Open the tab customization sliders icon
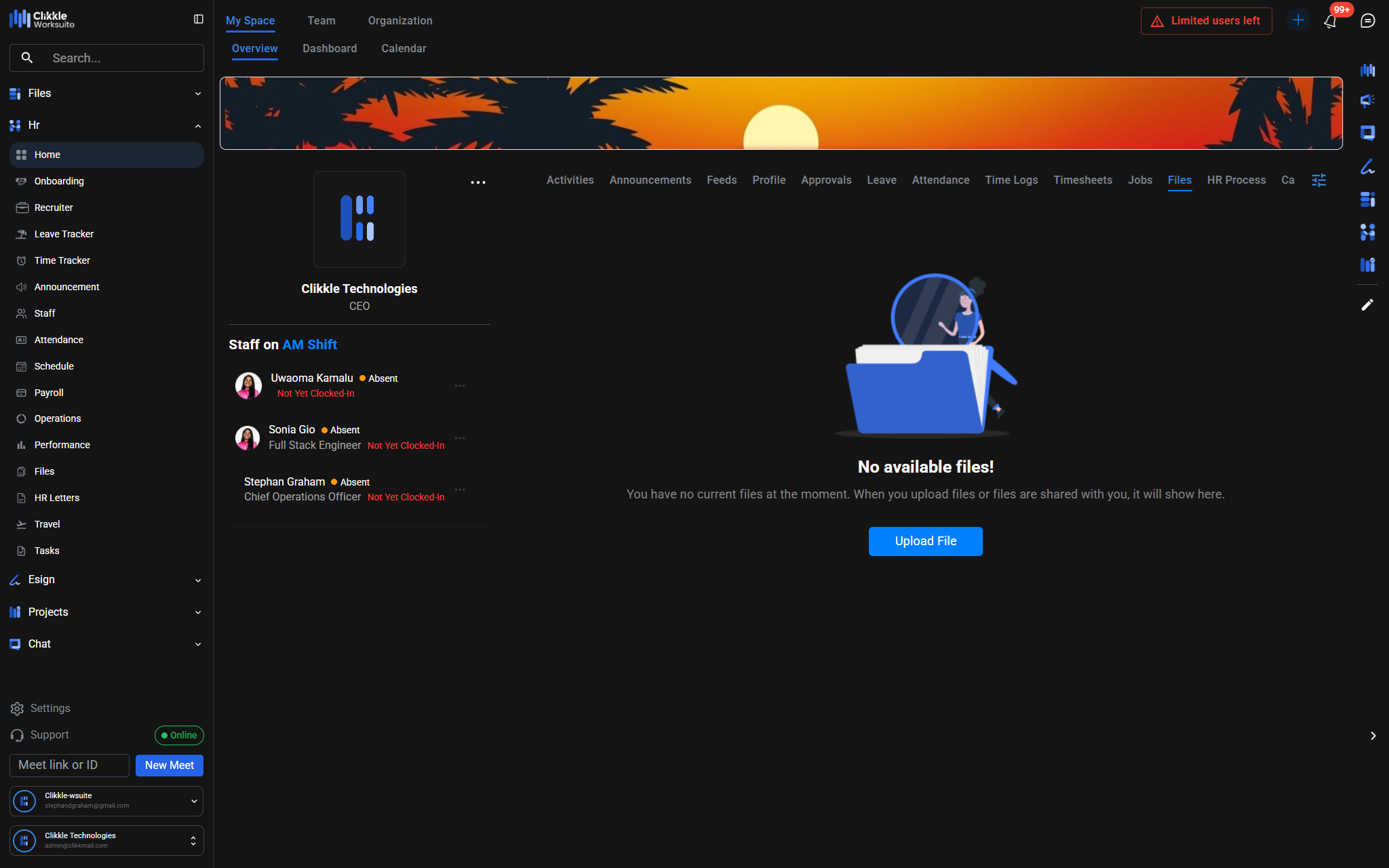This screenshot has height=868, width=1389. pos(1318,180)
